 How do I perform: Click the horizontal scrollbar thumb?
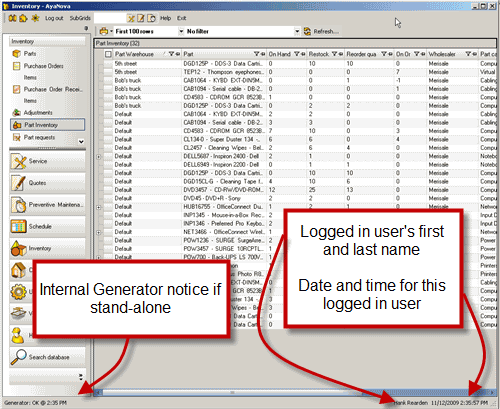[232, 392]
